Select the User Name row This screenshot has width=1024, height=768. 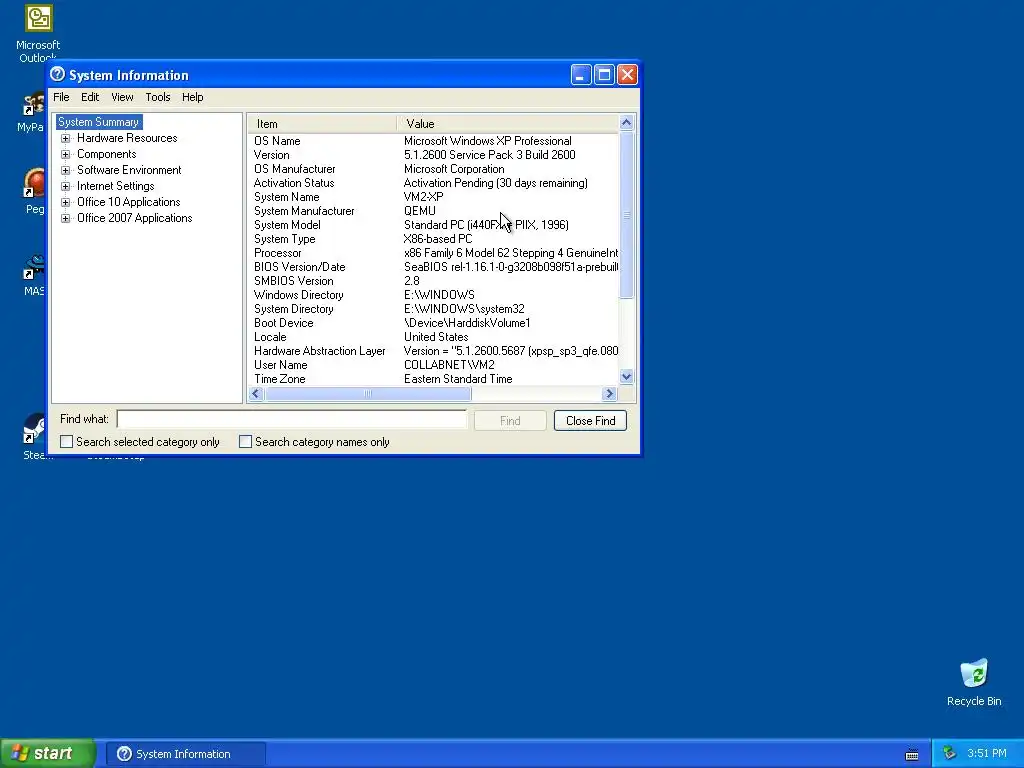(x=433, y=365)
